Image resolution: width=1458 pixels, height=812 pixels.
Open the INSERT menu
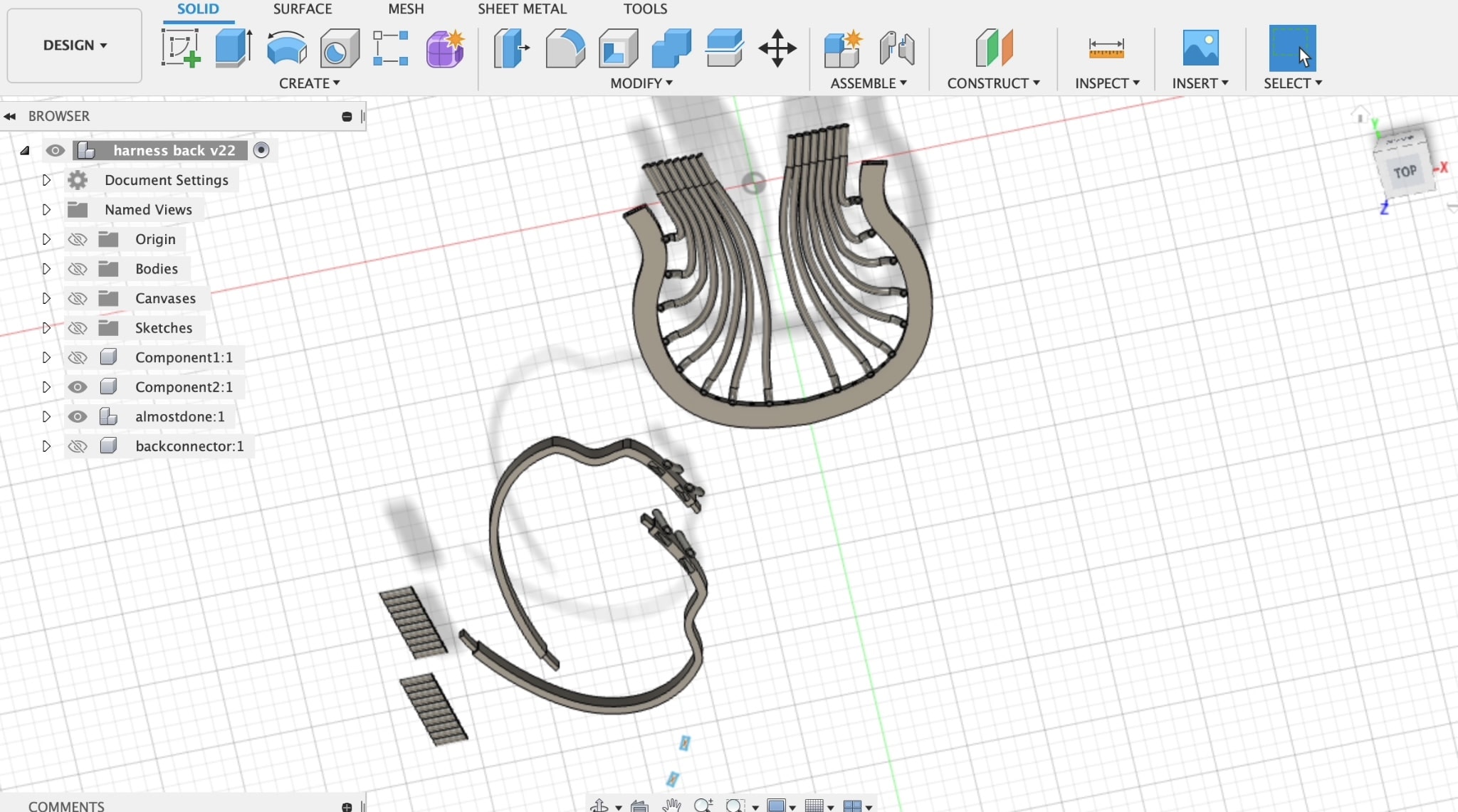pos(1200,83)
